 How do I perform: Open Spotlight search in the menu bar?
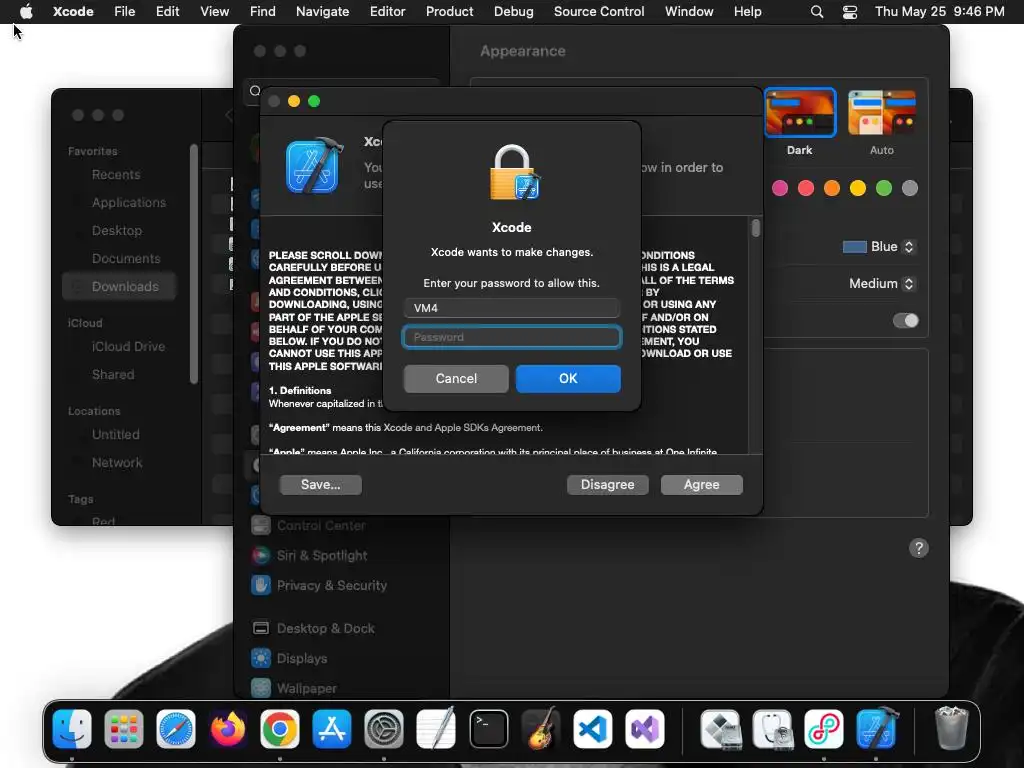[816, 11]
